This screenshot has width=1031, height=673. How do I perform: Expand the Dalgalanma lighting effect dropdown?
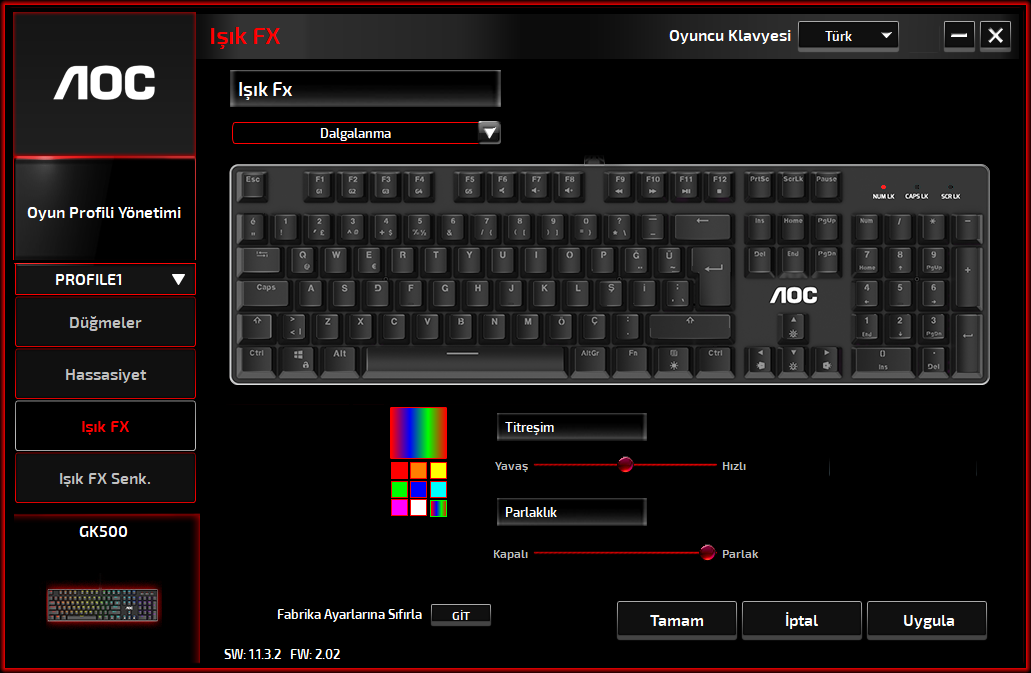point(489,133)
